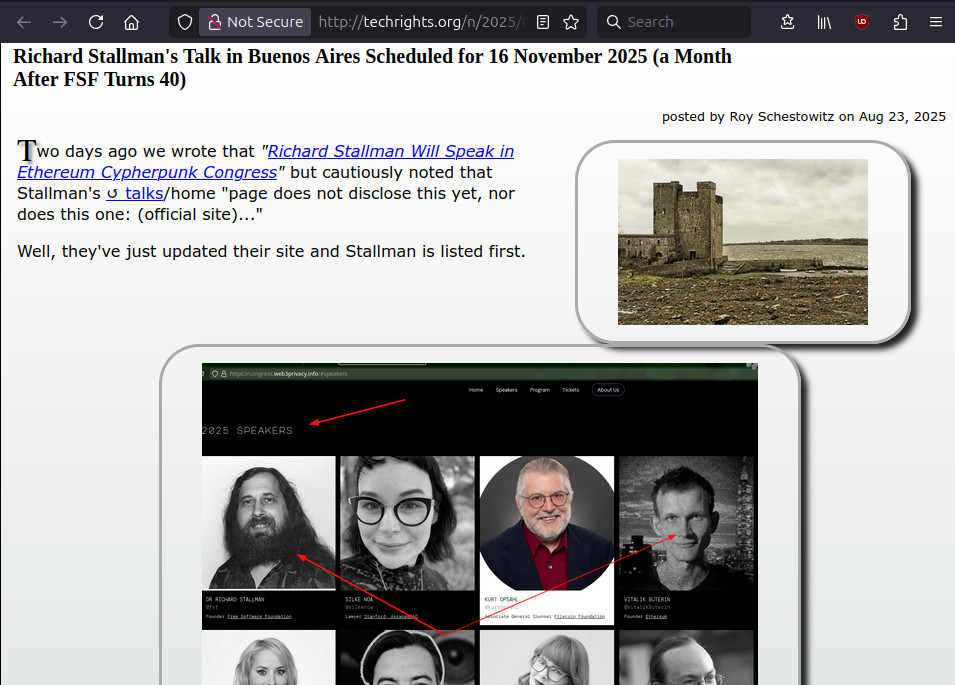This screenshot has height=685, width=955.
Task: Click the Richard Stallman portrait in the embedded screenshot
Action: tap(269, 523)
